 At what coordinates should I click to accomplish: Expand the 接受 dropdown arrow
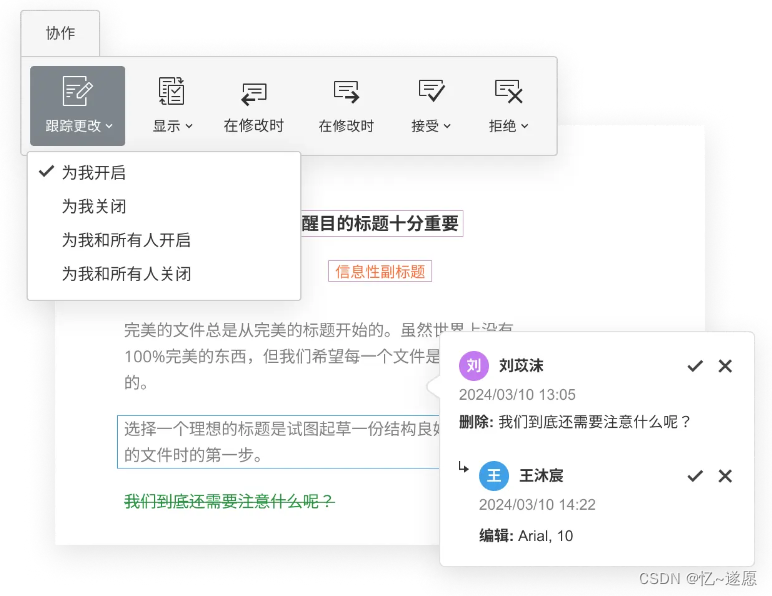point(447,126)
